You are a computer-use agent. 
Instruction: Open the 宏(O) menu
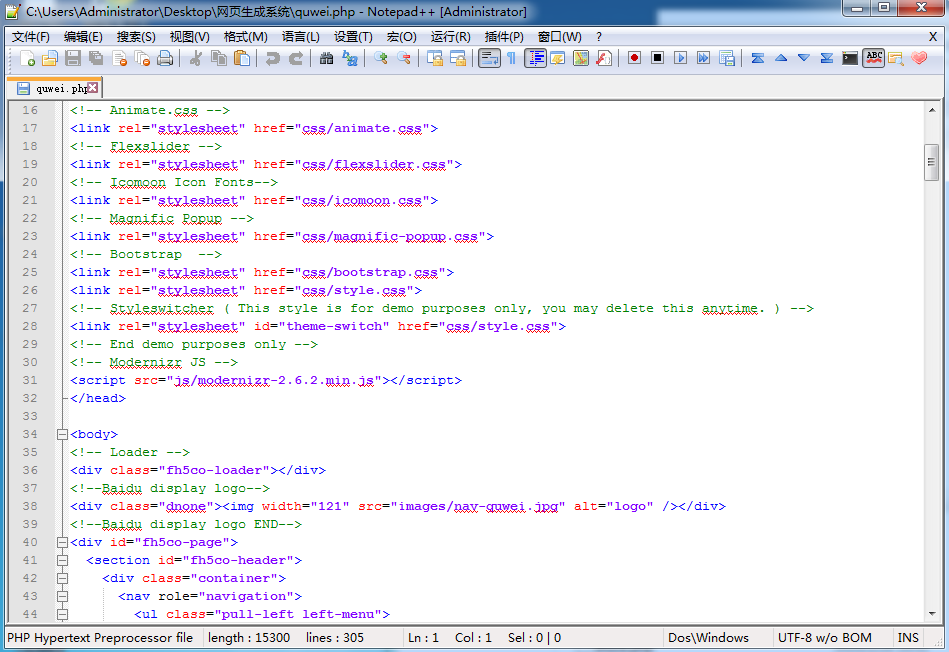coord(402,37)
